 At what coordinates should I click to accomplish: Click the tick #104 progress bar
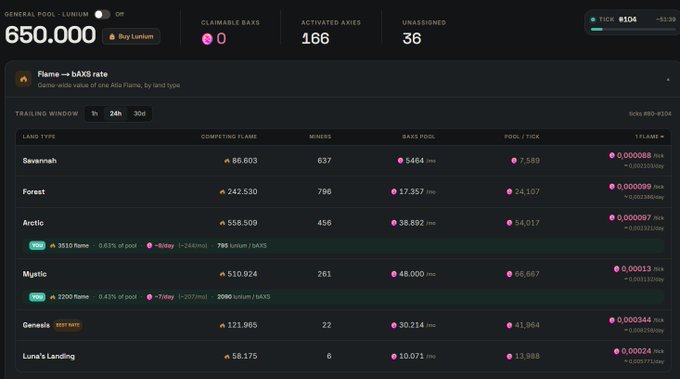(633, 29)
